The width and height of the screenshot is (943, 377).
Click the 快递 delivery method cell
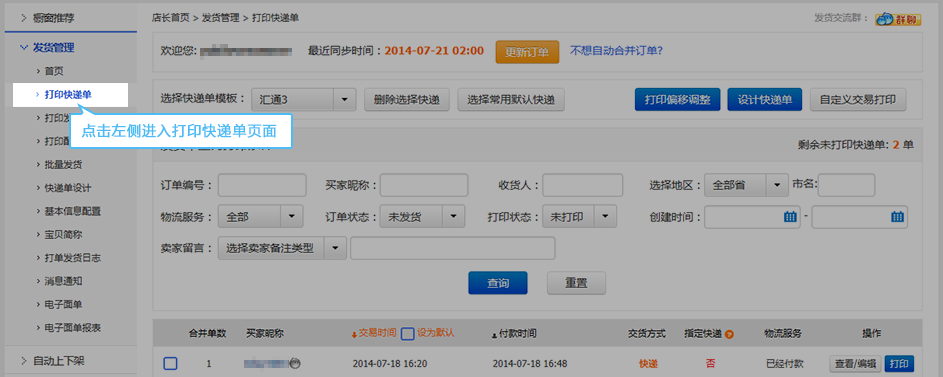point(648,364)
